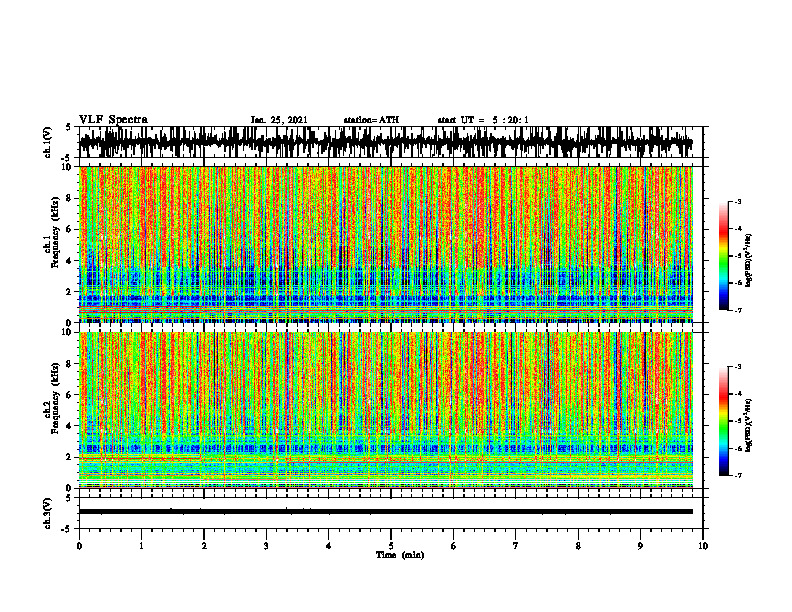Click the '9' tick on the time axis
This screenshot has height=612, width=792.
click(640, 546)
